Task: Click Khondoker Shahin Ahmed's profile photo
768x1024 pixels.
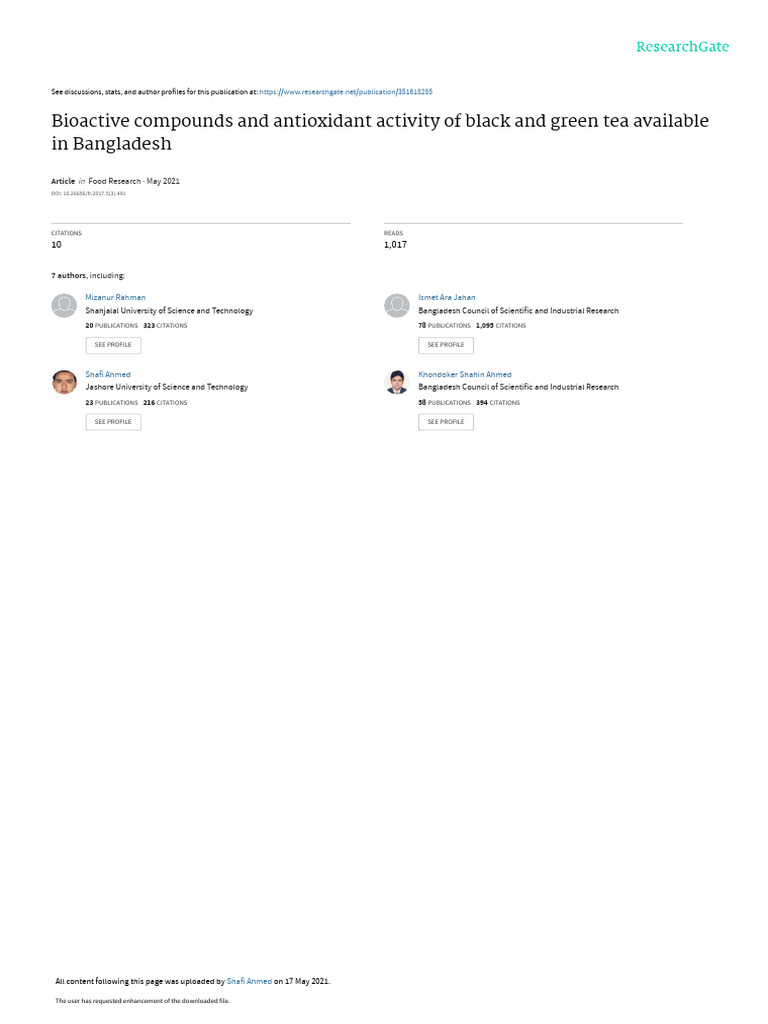Action: [396, 382]
